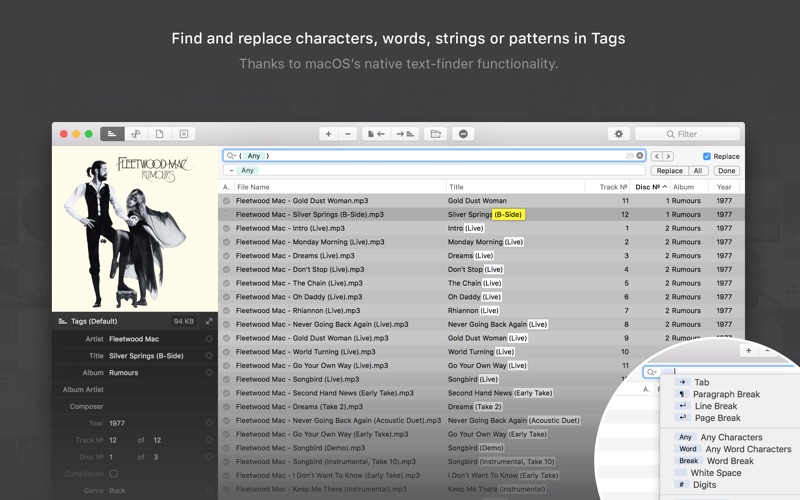Toggle check circle for Gold Dust Woman.mp3 row
Viewport: 800px width, 500px height.
coord(226,201)
